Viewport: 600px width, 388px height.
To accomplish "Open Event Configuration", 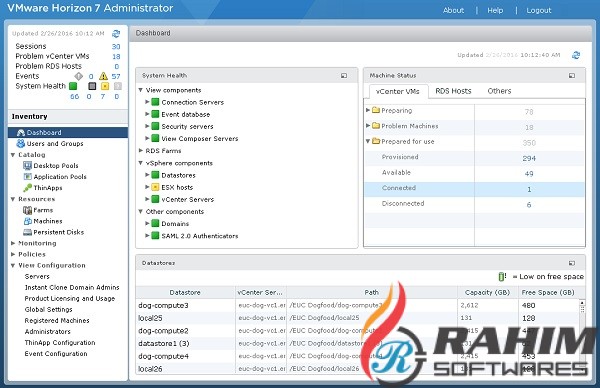I will [x=56, y=354].
